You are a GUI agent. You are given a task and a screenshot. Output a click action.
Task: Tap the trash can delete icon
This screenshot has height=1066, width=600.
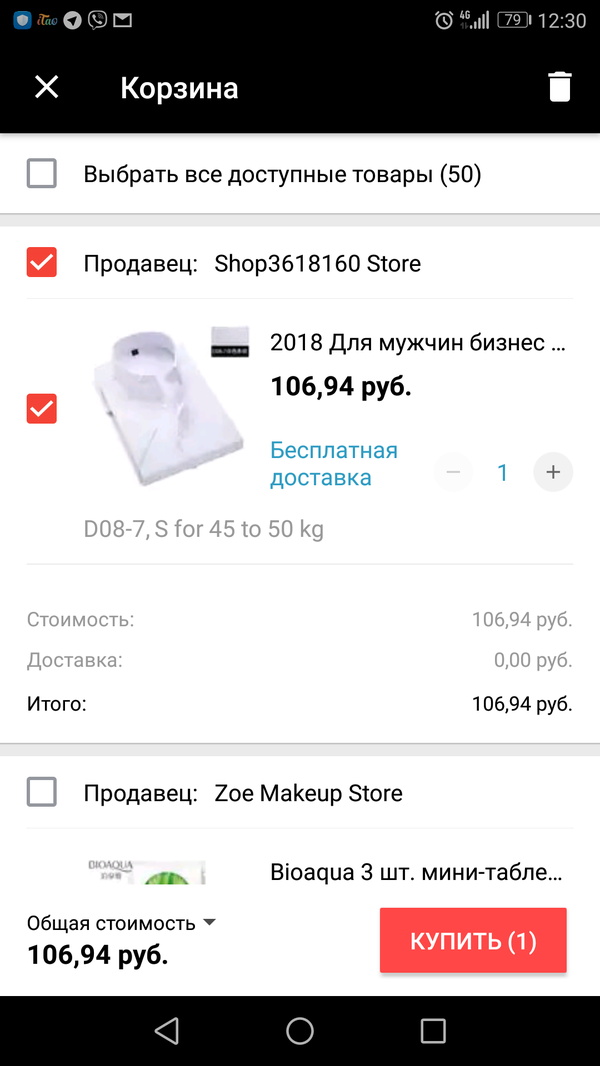tap(560, 87)
